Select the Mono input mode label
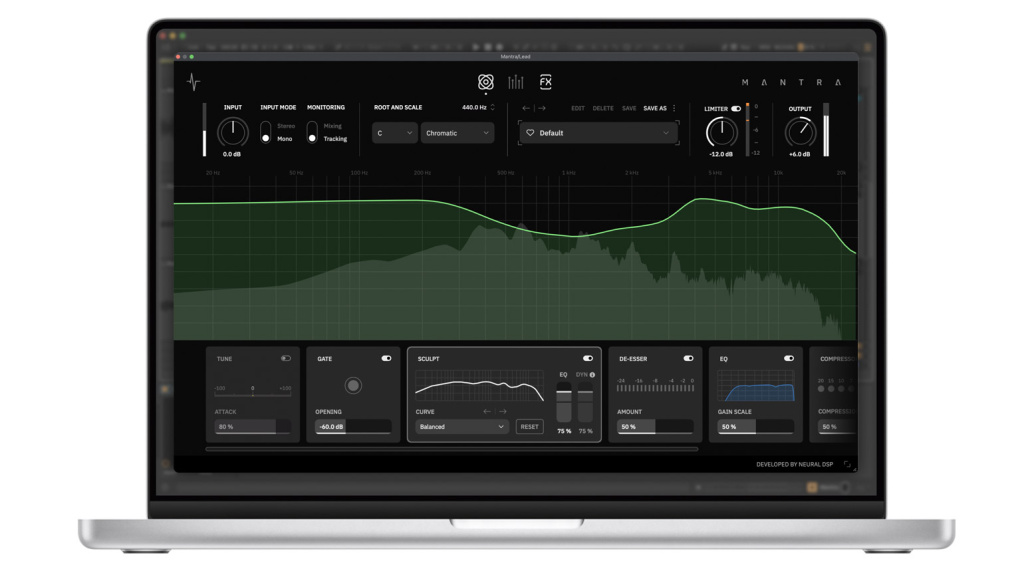The height and width of the screenshot is (565, 1024). [x=285, y=139]
